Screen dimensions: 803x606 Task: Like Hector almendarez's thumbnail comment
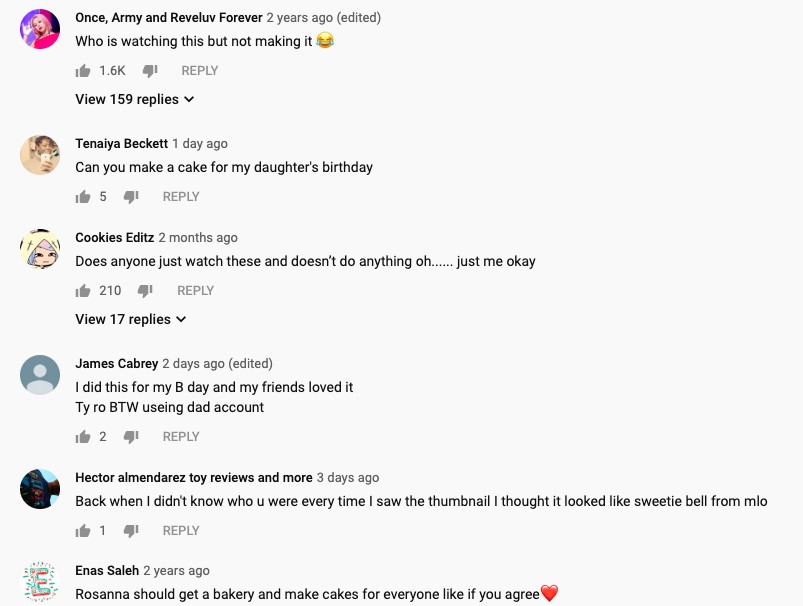pos(83,531)
